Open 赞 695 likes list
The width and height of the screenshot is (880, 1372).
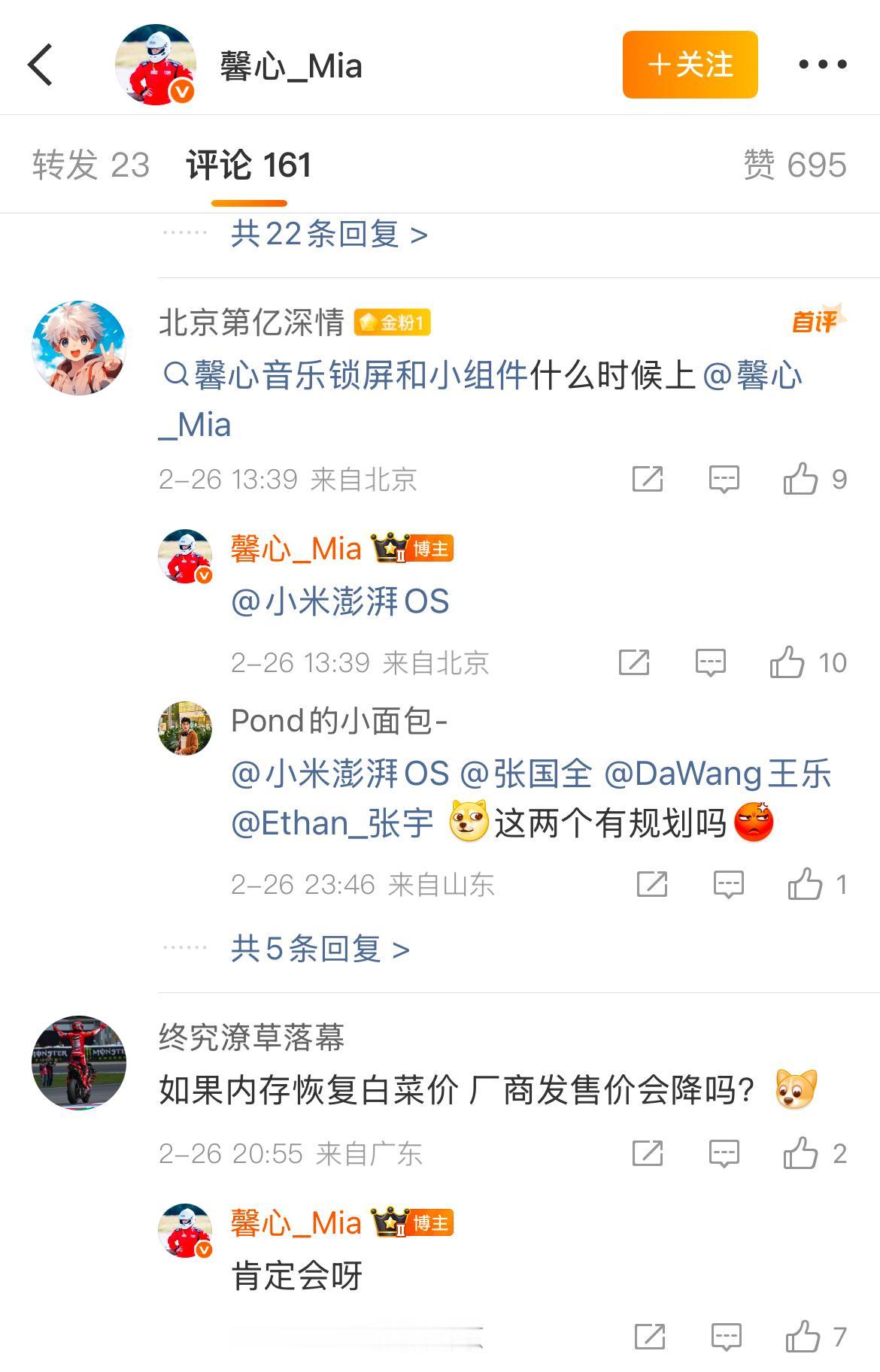tap(795, 165)
